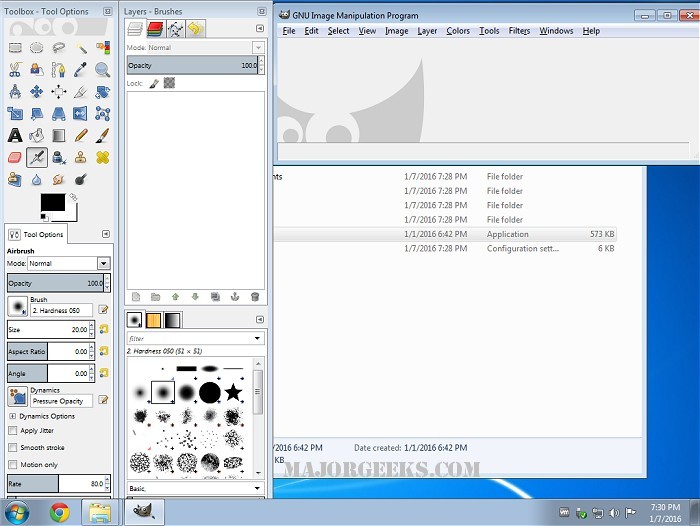
Task: Select the Bucket Fill tool
Action: 37,135
